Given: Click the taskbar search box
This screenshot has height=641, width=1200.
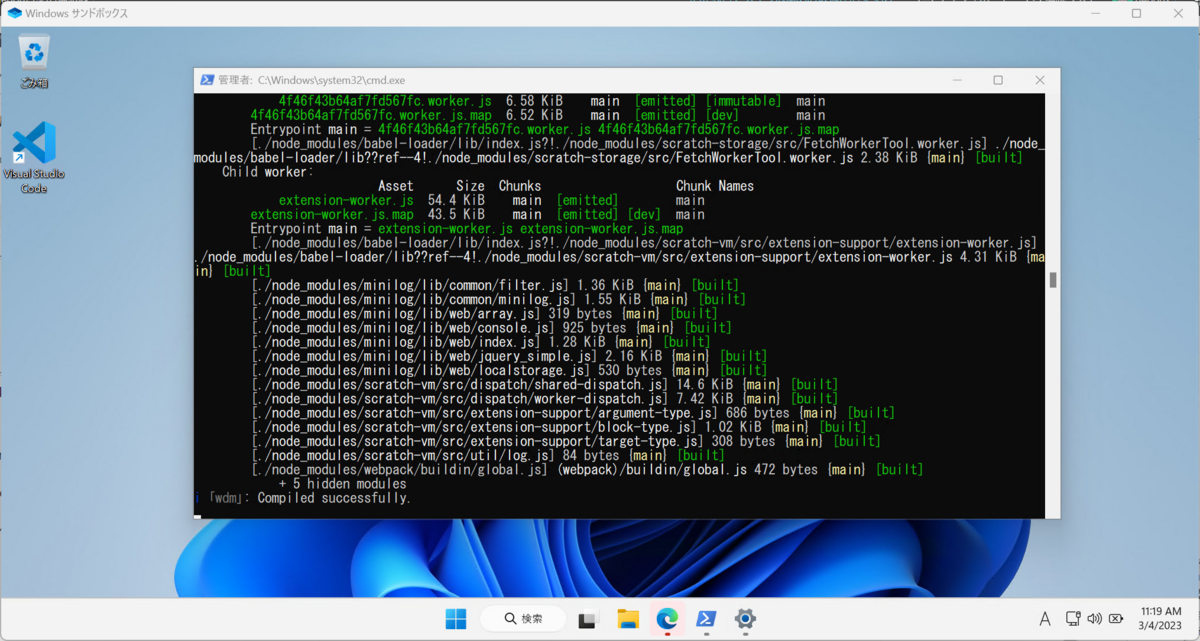Looking at the screenshot, I should [523, 619].
